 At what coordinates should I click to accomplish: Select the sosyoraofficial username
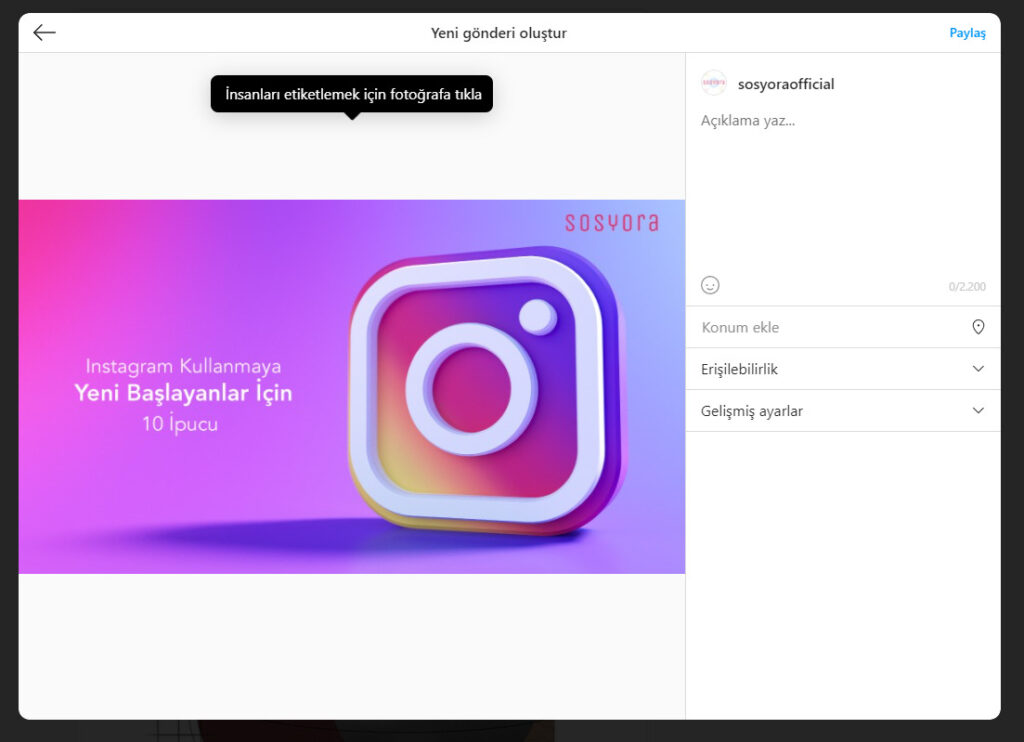[785, 84]
